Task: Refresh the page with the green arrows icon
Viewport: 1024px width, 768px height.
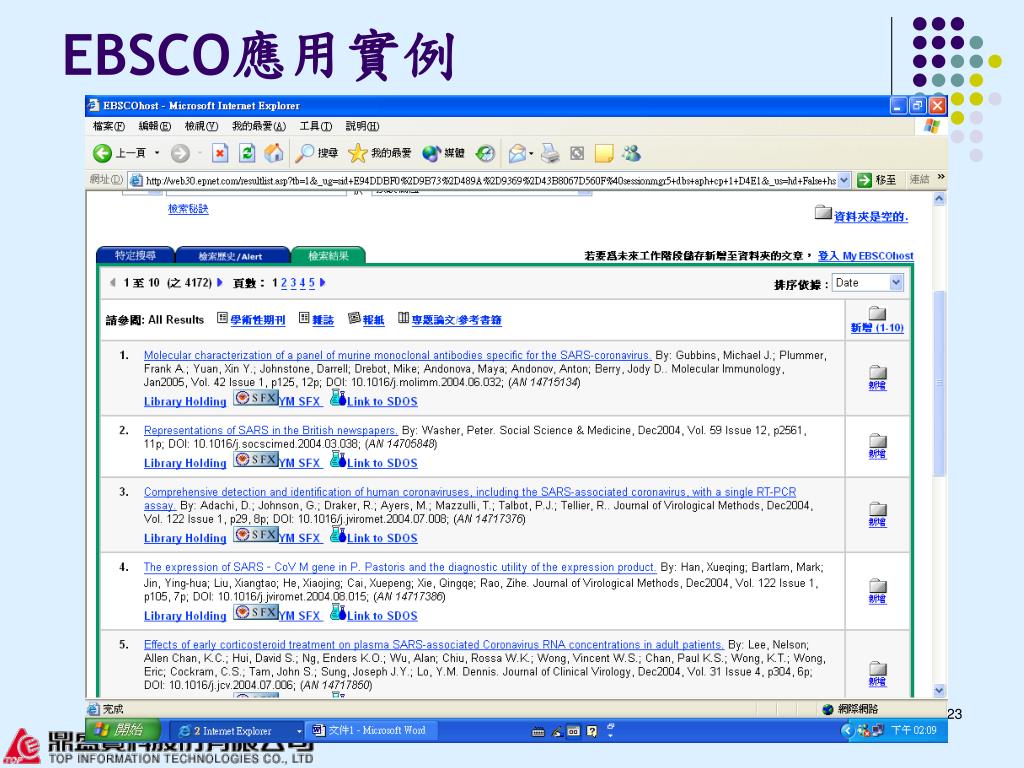Action: [247, 153]
